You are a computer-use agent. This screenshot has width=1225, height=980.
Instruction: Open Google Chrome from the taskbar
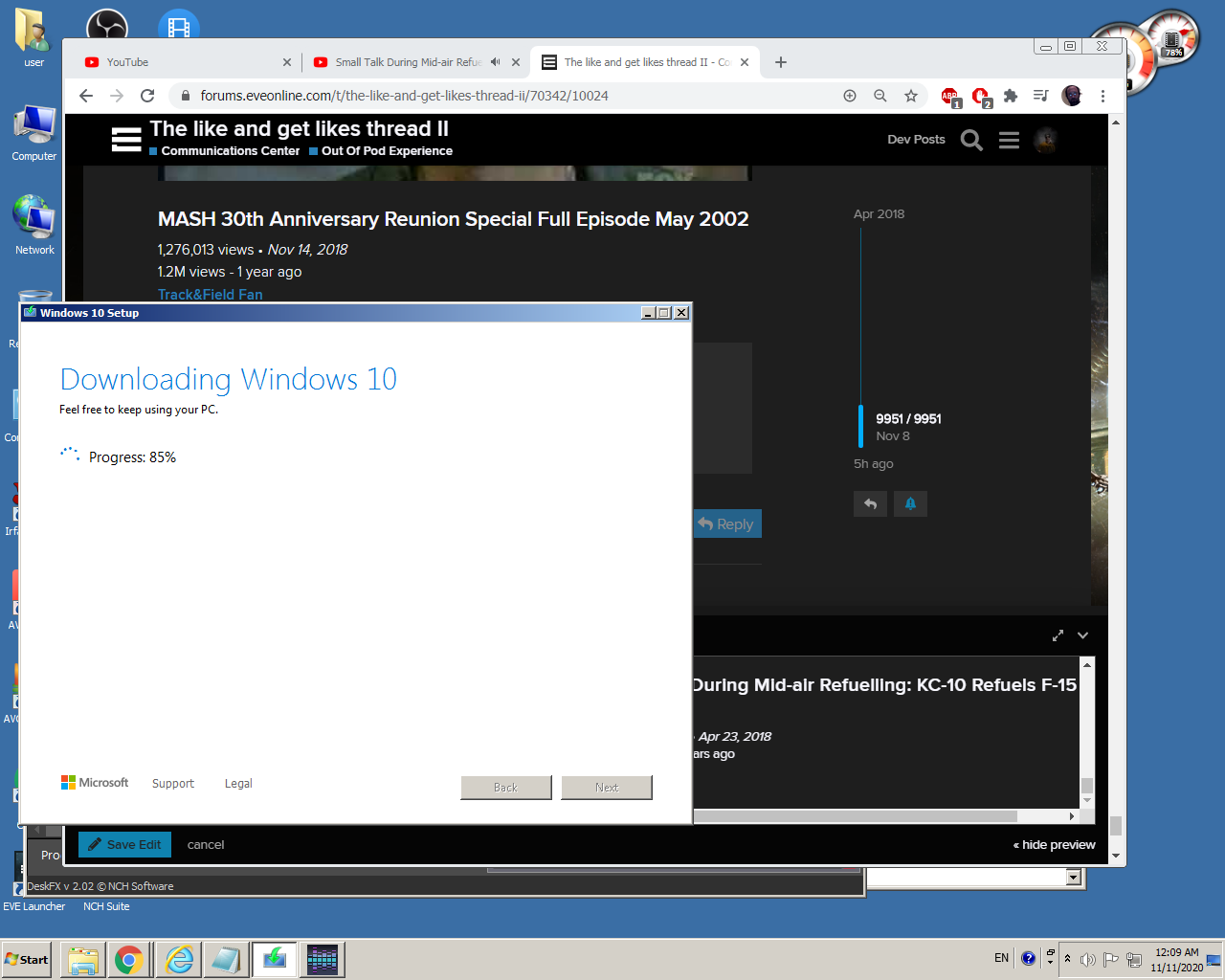[129, 959]
